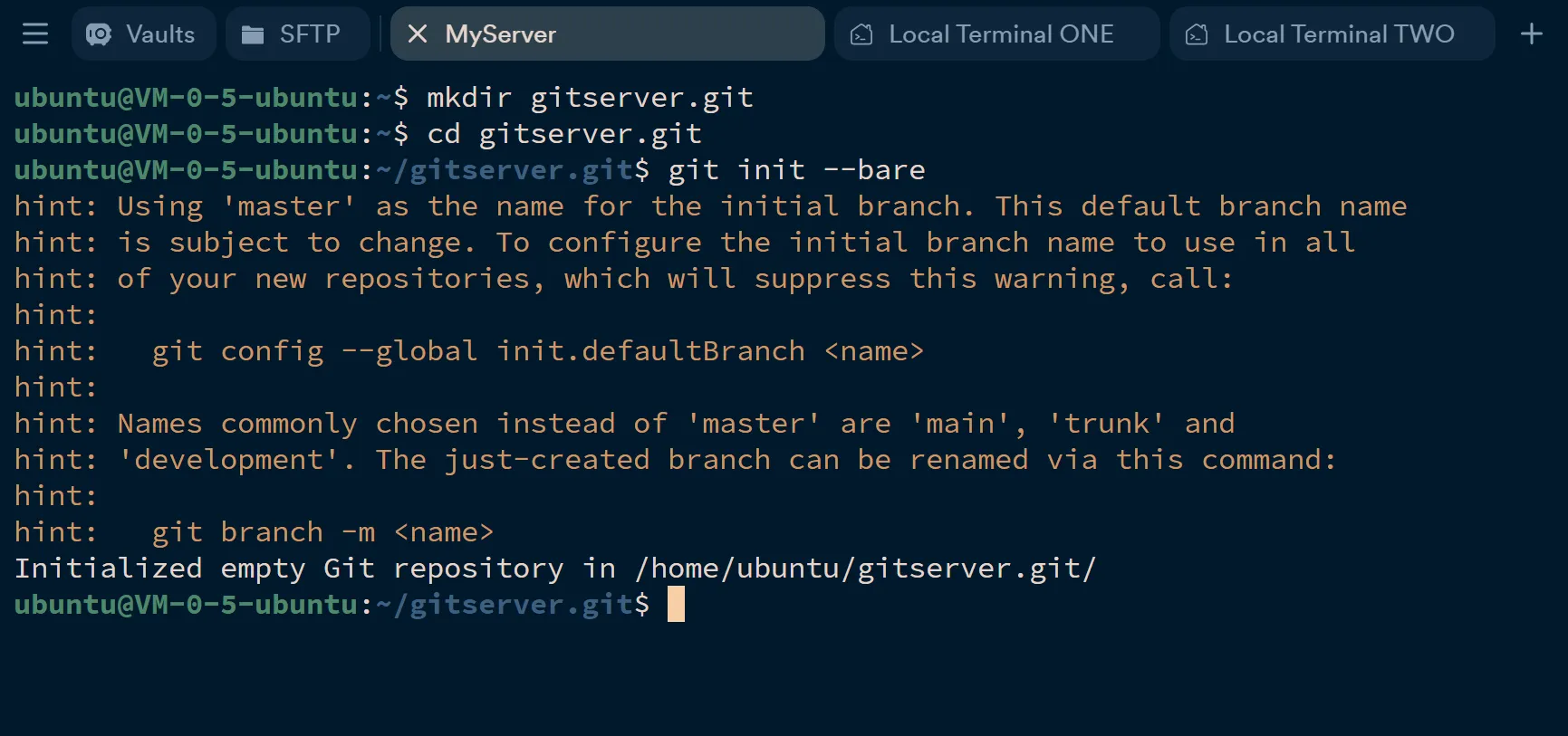Close the MyServer tab with X
Screen dimensions: 1568x736
418,34
